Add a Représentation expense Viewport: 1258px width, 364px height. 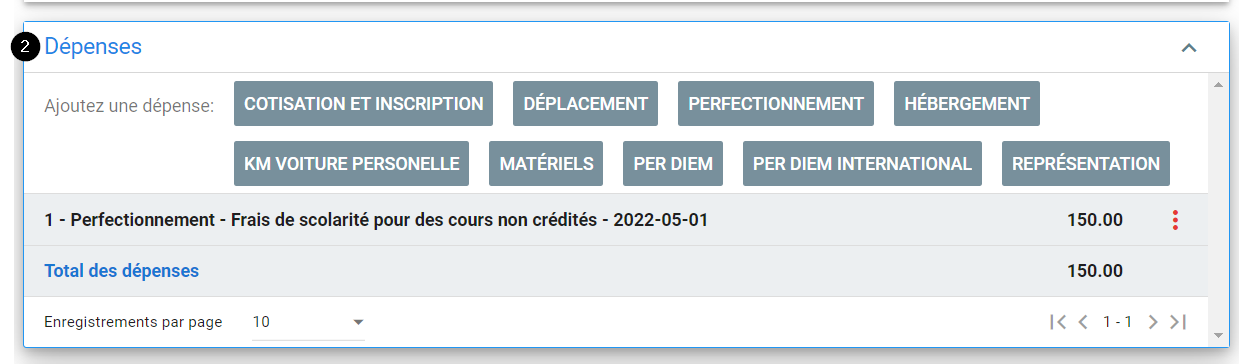tap(1086, 164)
